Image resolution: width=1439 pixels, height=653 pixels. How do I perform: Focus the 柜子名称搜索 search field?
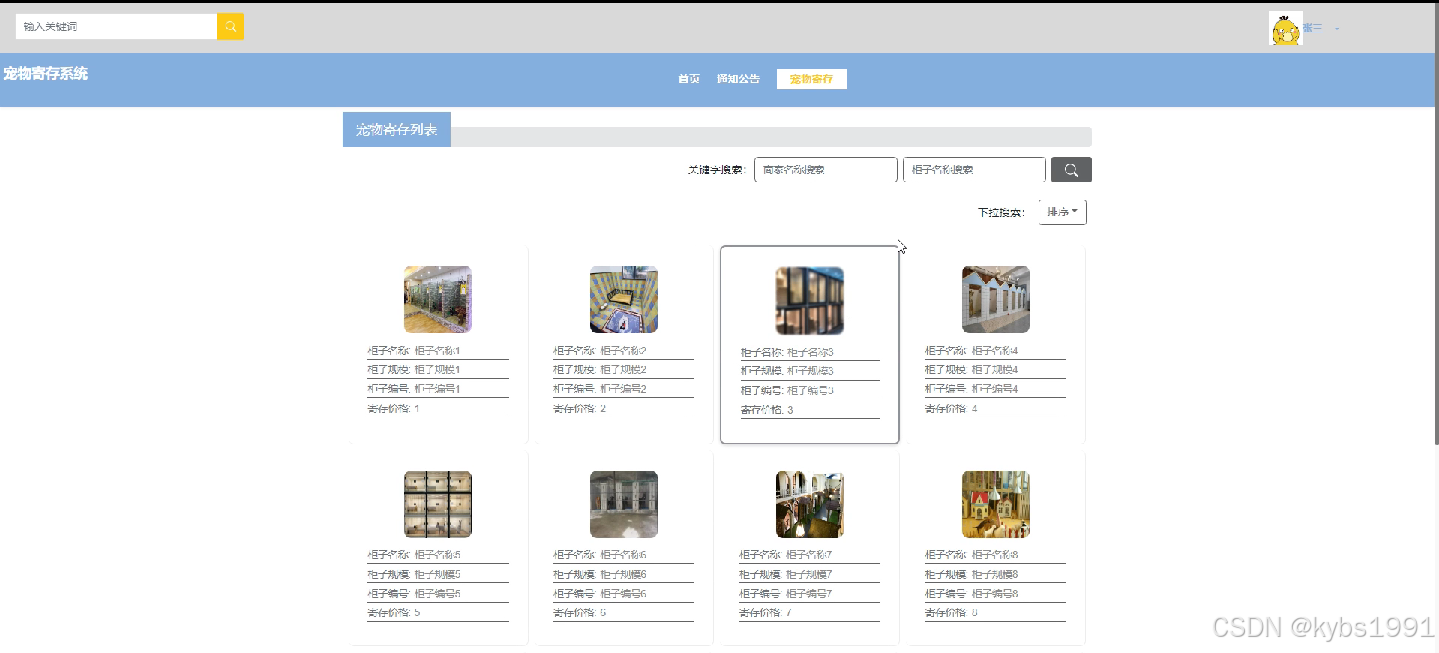pyautogui.click(x=974, y=170)
